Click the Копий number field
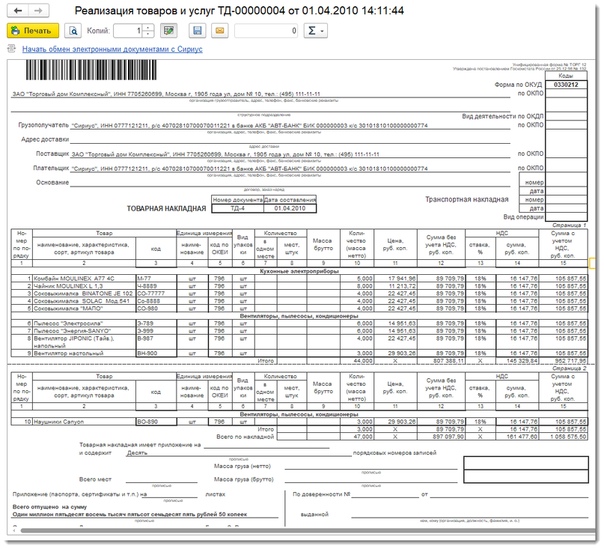 pos(128,31)
